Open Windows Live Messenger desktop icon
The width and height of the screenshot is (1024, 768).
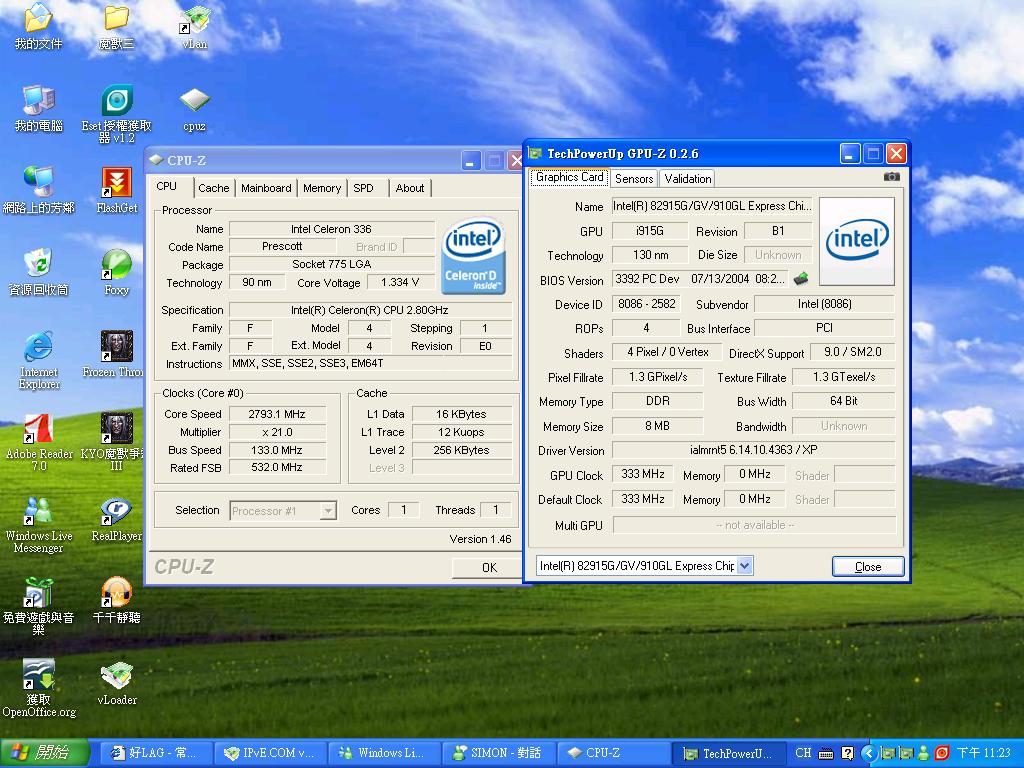point(38,512)
